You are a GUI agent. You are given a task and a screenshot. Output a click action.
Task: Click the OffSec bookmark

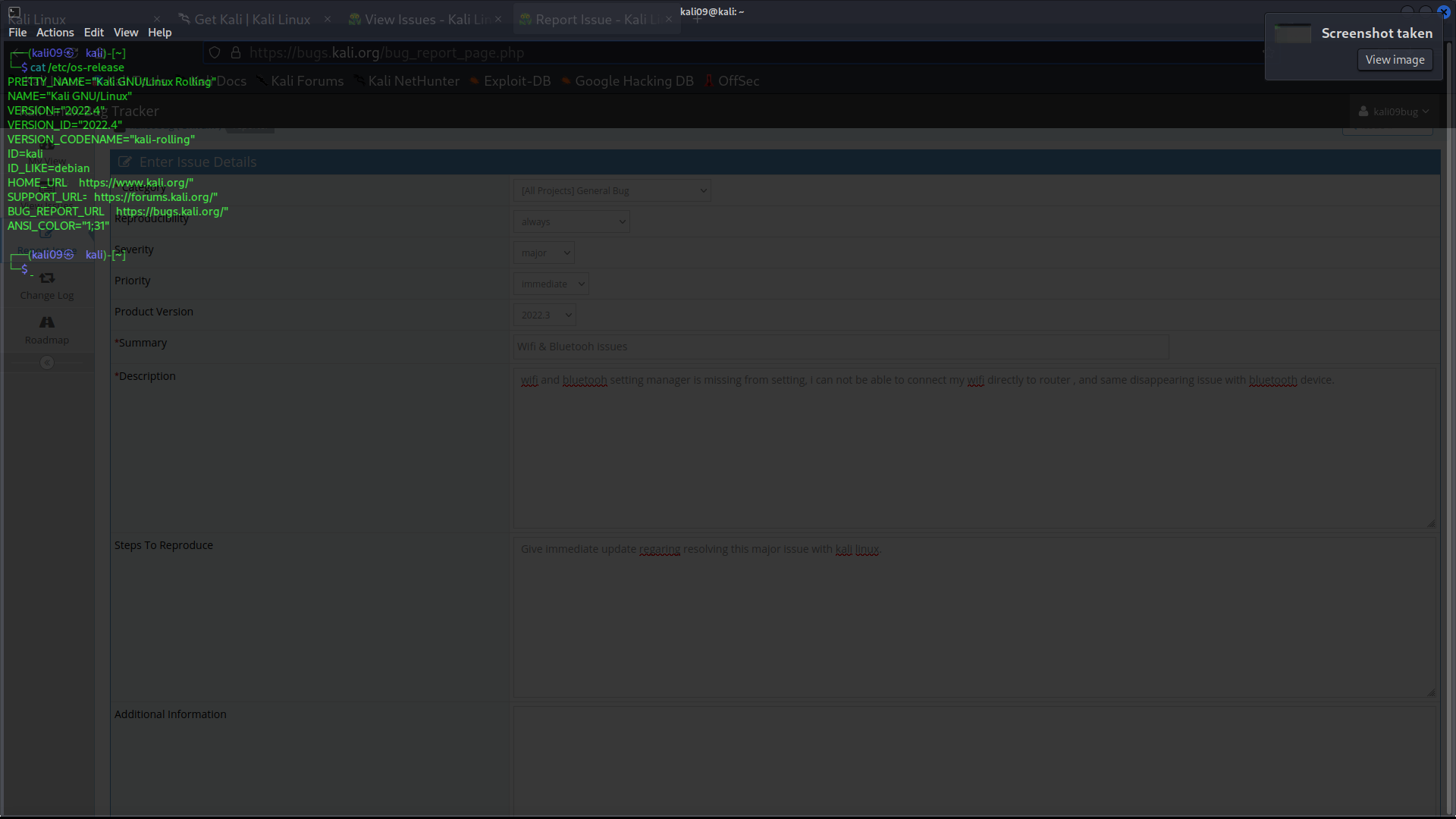pyautogui.click(x=732, y=81)
